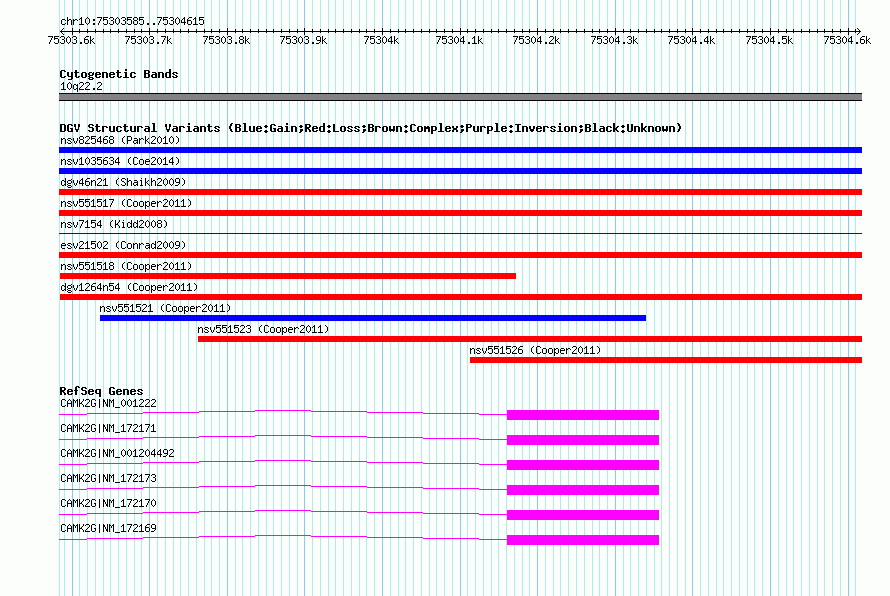Click the 75304.6k ruler tick label
The height and width of the screenshot is (596, 890).
click(x=847, y=40)
